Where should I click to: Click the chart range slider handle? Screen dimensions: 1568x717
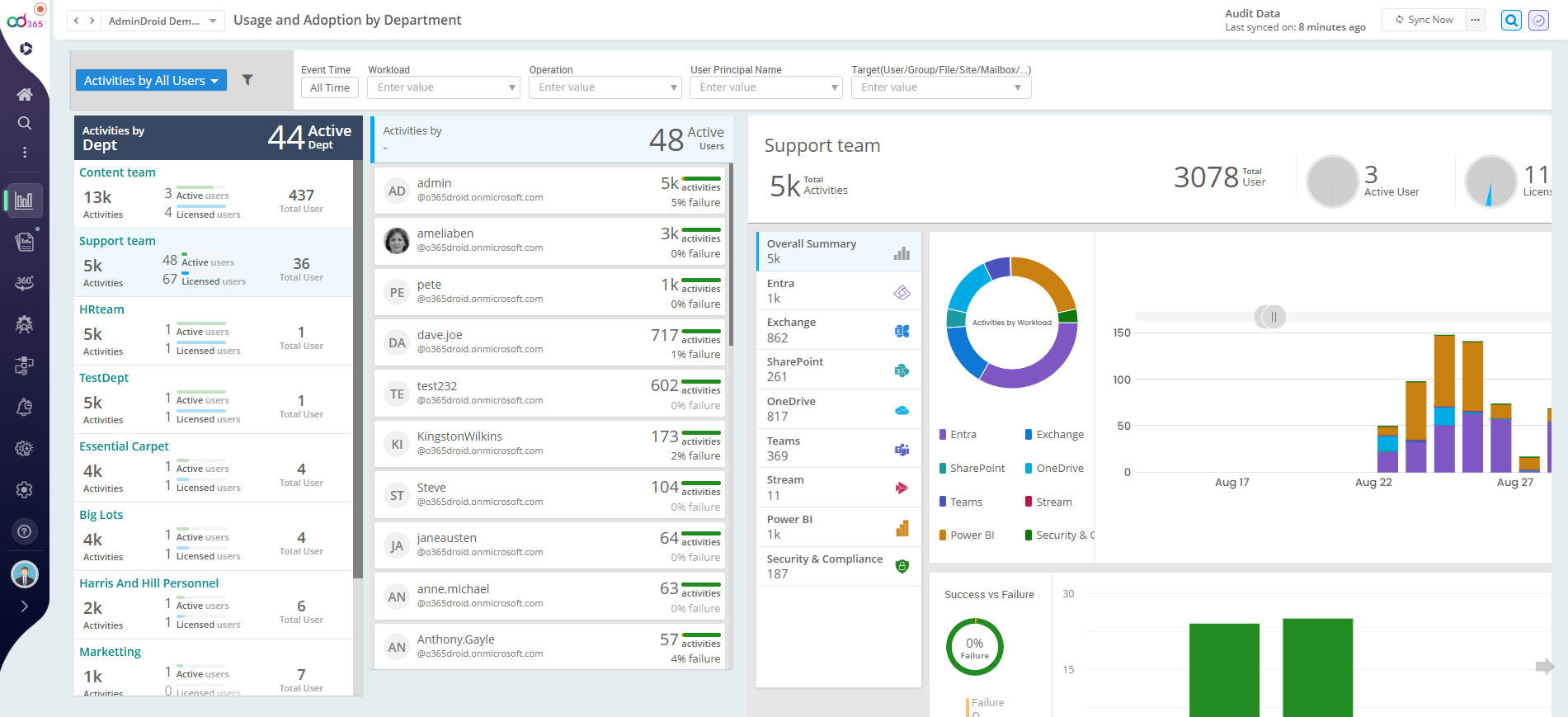pyautogui.click(x=1273, y=317)
